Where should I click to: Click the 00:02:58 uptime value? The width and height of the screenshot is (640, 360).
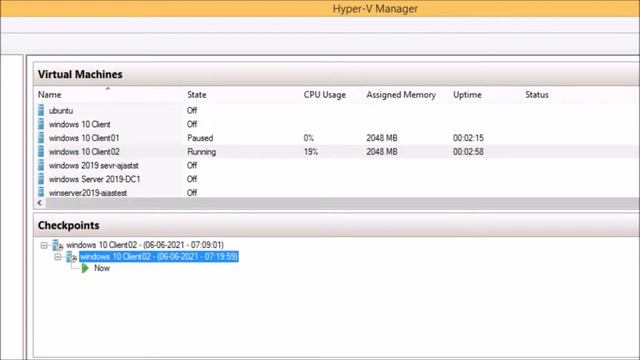(468, 152)
